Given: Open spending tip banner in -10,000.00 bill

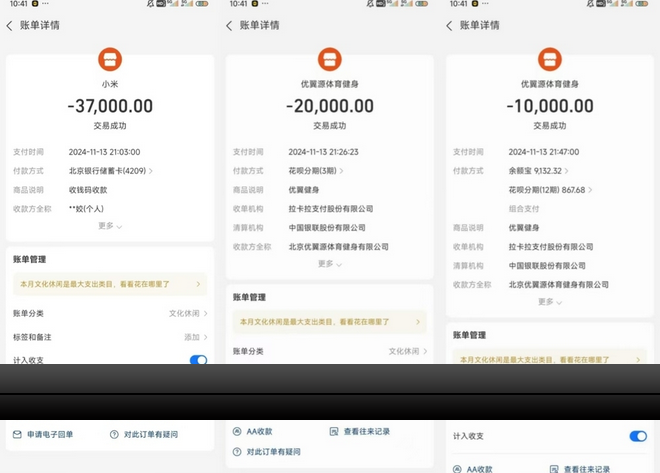Looking at the screenshot, I should tap(550, 357).
